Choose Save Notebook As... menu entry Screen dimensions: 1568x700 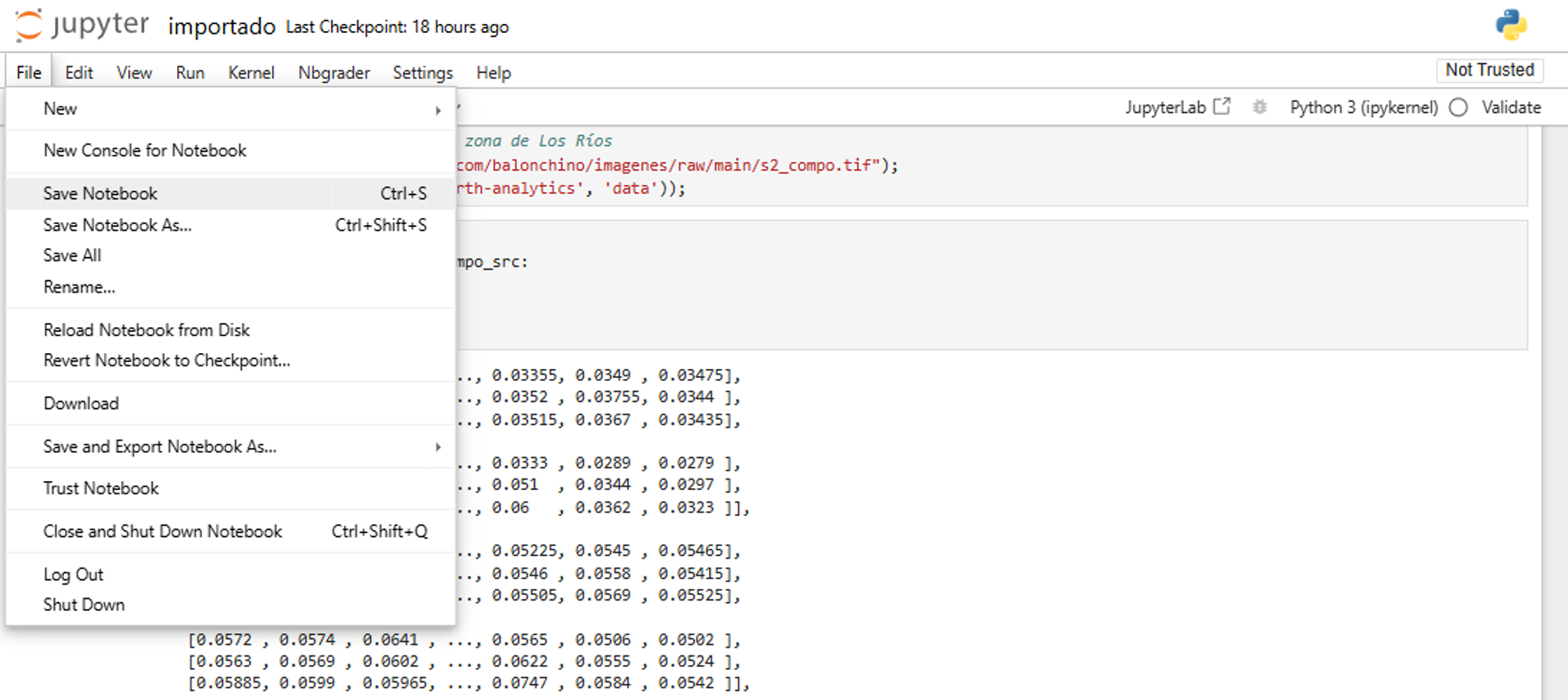[117, 226]
